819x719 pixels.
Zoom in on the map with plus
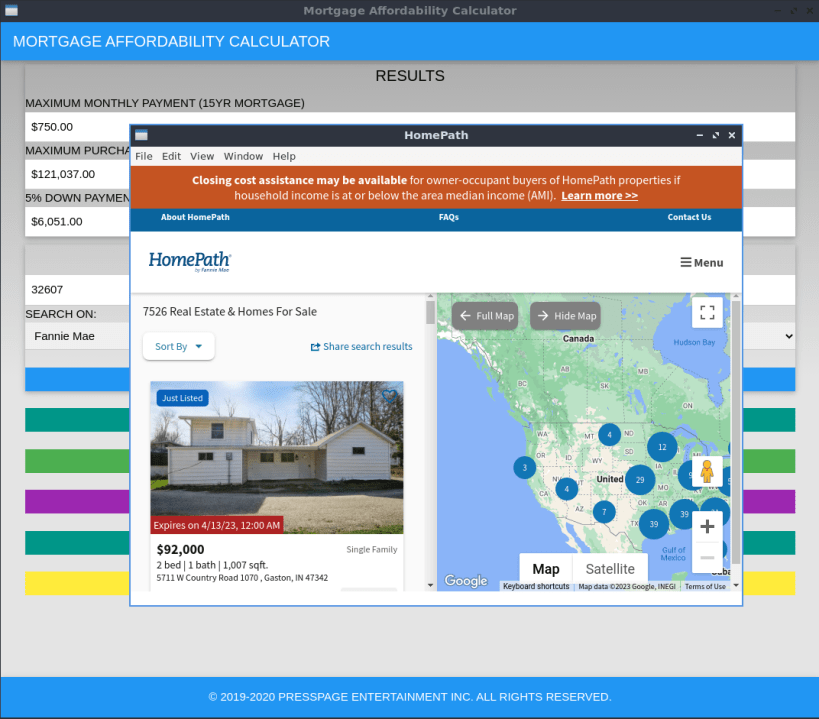[707, 526]
